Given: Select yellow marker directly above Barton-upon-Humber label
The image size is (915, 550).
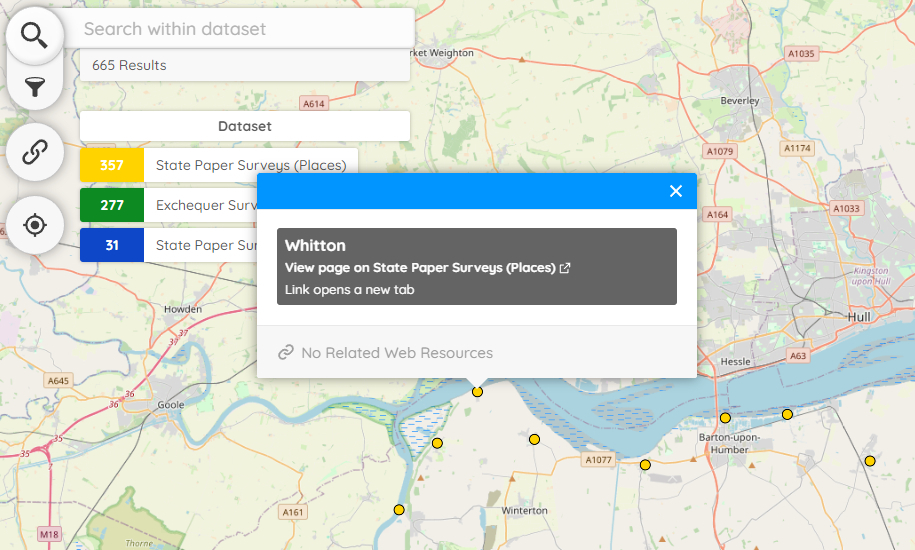Looking at the screenshot, I should pos(725,418).
